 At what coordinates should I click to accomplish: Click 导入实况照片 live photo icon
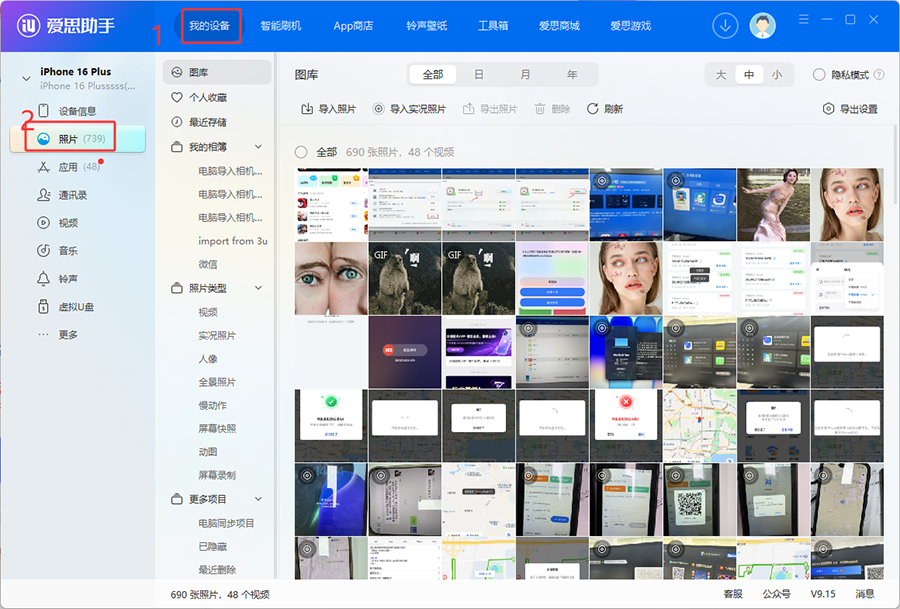click(378, 108)
